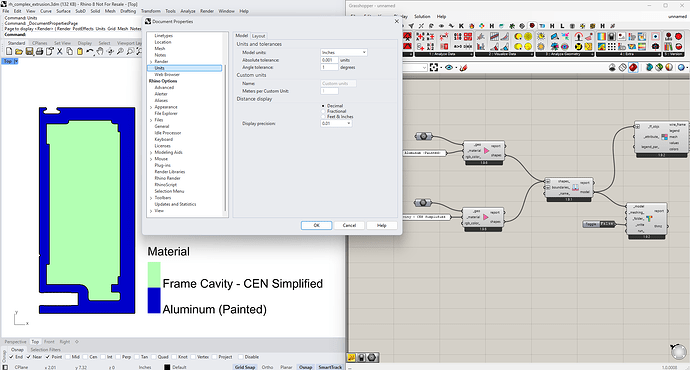This screenshot has width=690, height=370.
Task: Expand the Toolbars tree item
Action: pyautogui.click(x=151, y=198)
